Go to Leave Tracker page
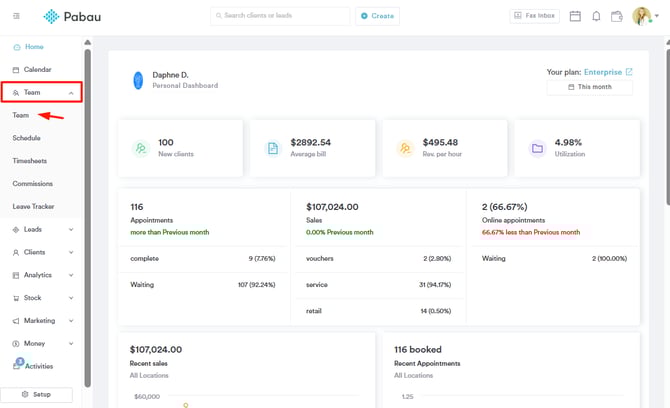Screen dimensions: 670x408 [34, 207]
